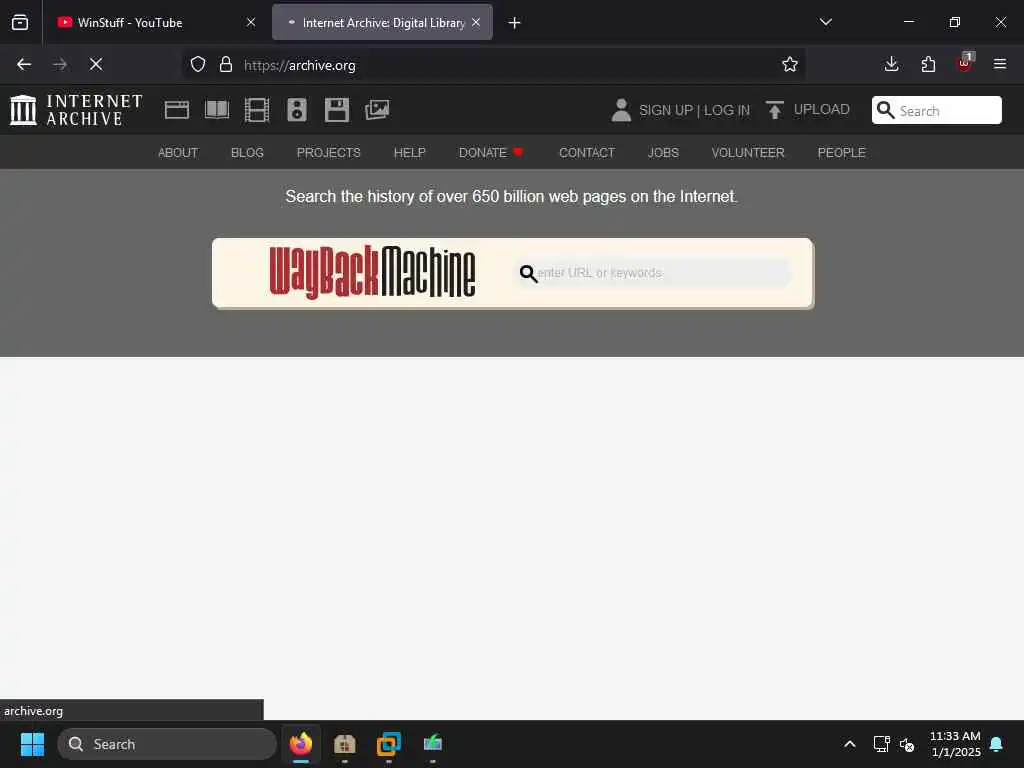Viewport: 1024px width, 768px height.
Task: Click the UPLOAD button
Action: tap(807, 110)
